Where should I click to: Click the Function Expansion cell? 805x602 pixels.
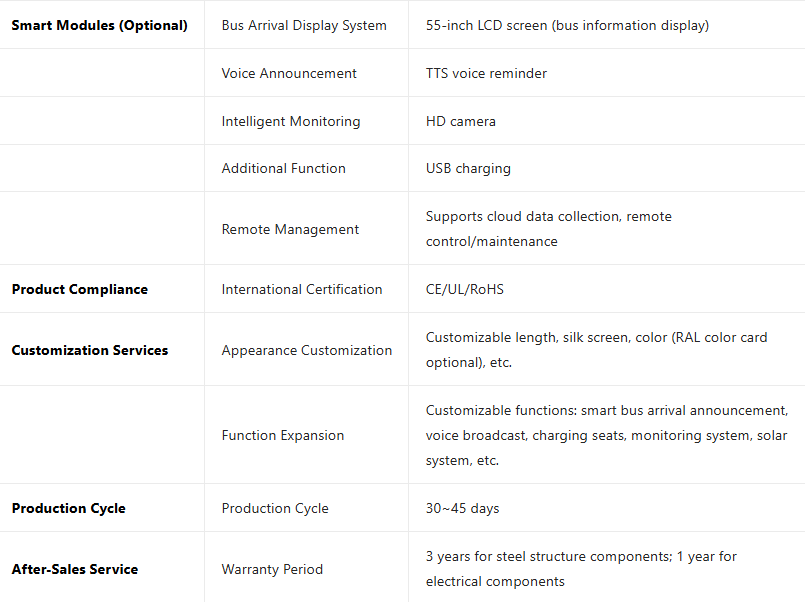click(x=283, y=435)
